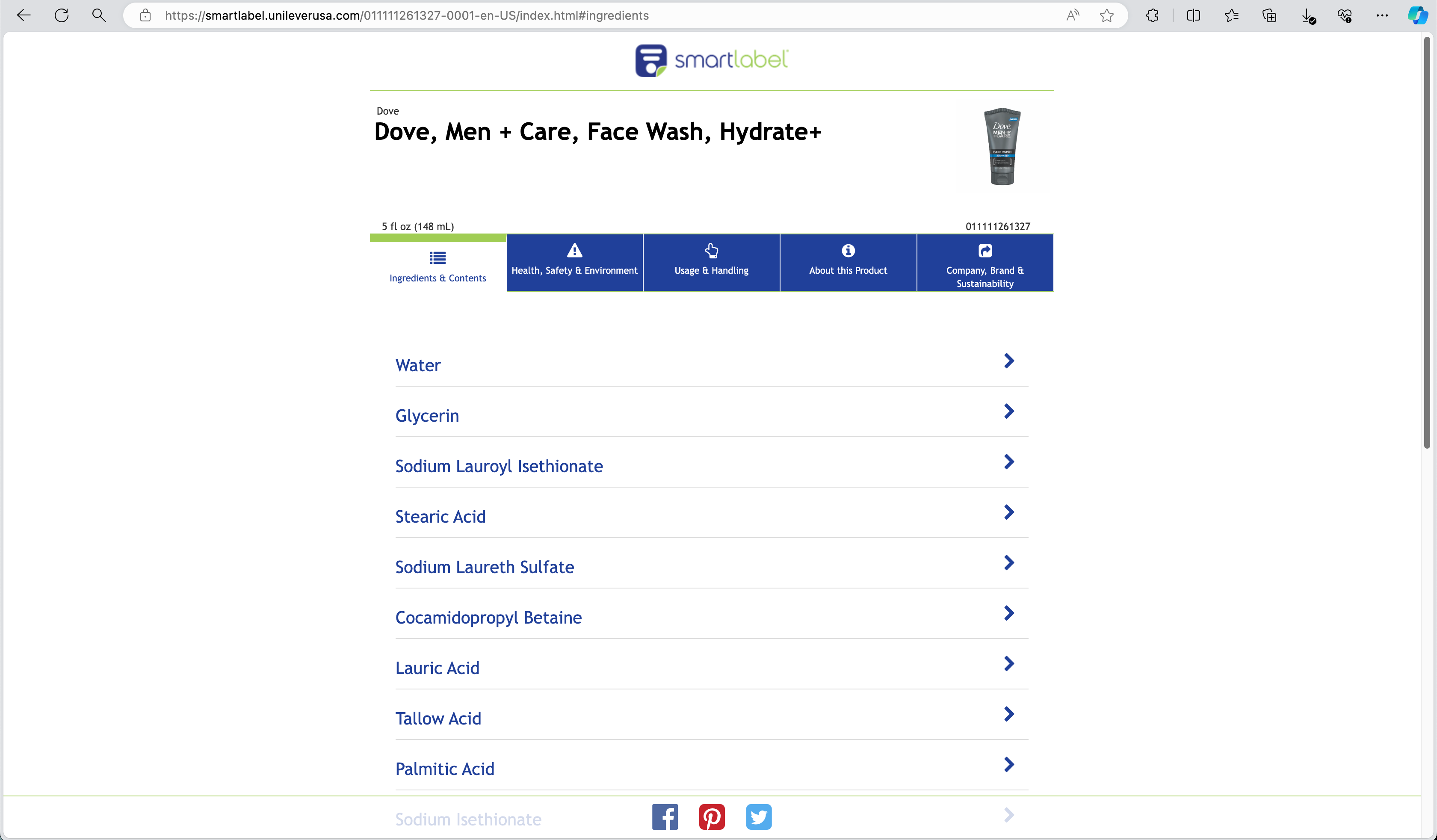Expand the Stearic Acid chevron
Viewport: 1437px width, 840px height.
click(x=1009, y=512)
